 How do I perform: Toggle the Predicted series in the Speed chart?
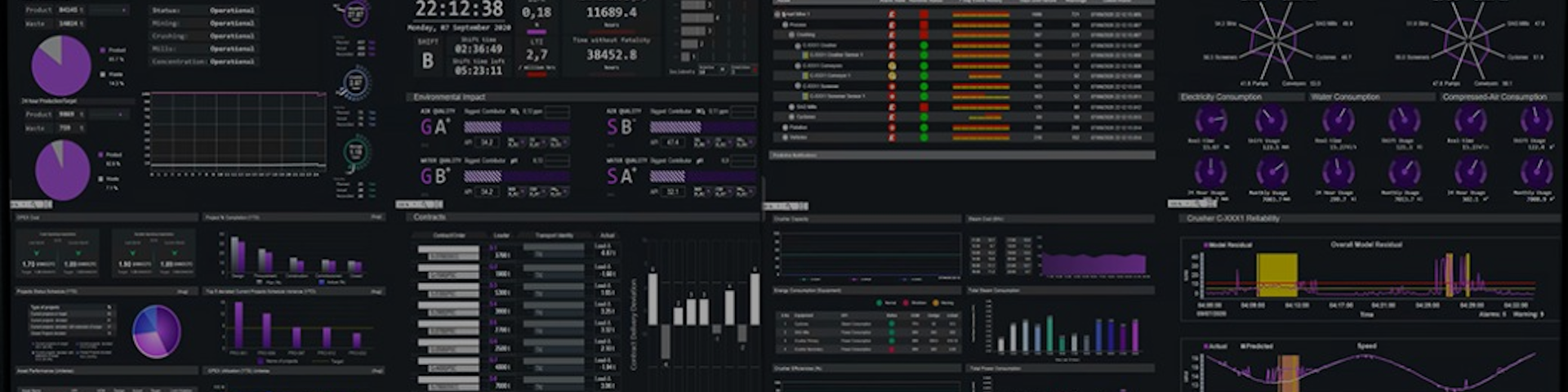(x=1256, y=346)
